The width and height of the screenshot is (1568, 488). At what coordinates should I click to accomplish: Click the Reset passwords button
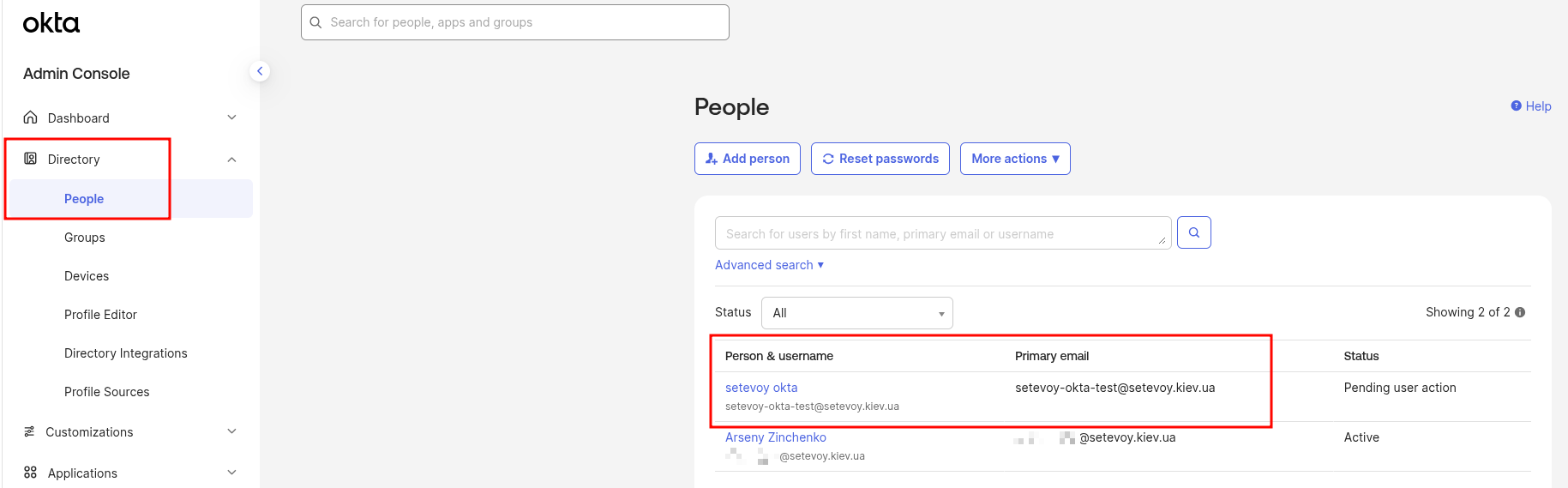click(x=880, y=159)
